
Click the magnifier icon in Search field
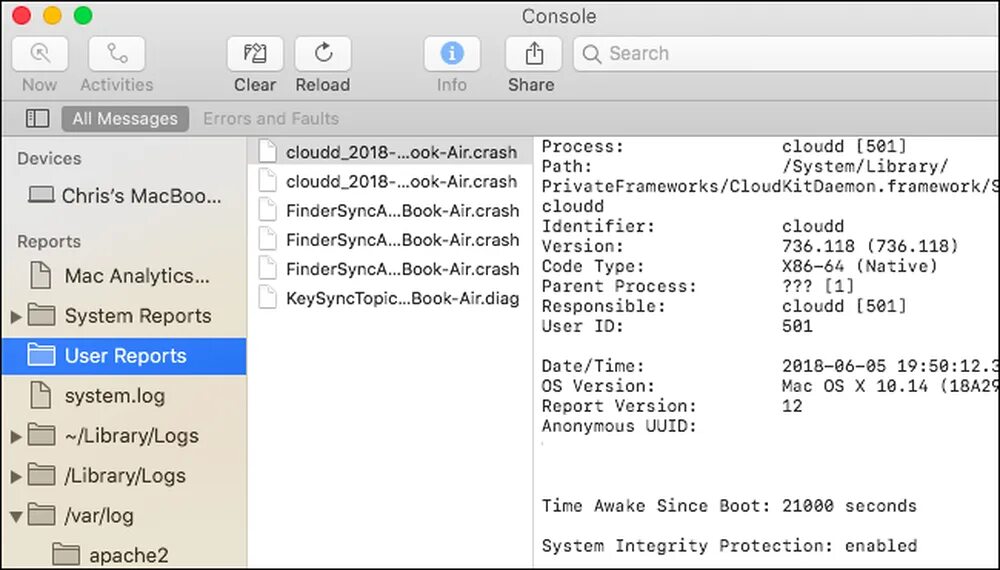[x=591, y=54]
